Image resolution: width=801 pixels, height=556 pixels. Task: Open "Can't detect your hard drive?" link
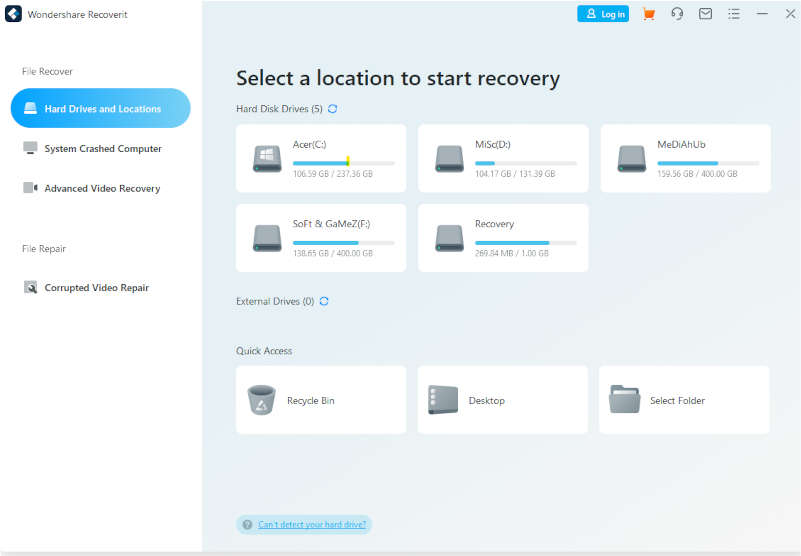pos(312,524)
